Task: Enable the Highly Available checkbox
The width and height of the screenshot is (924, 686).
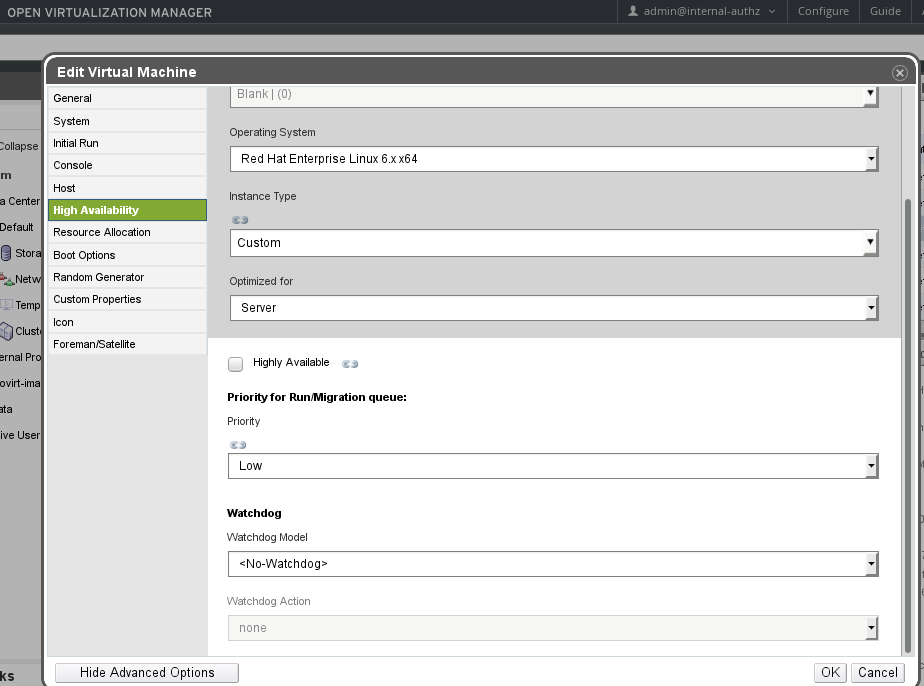Action: click(236, 364)
